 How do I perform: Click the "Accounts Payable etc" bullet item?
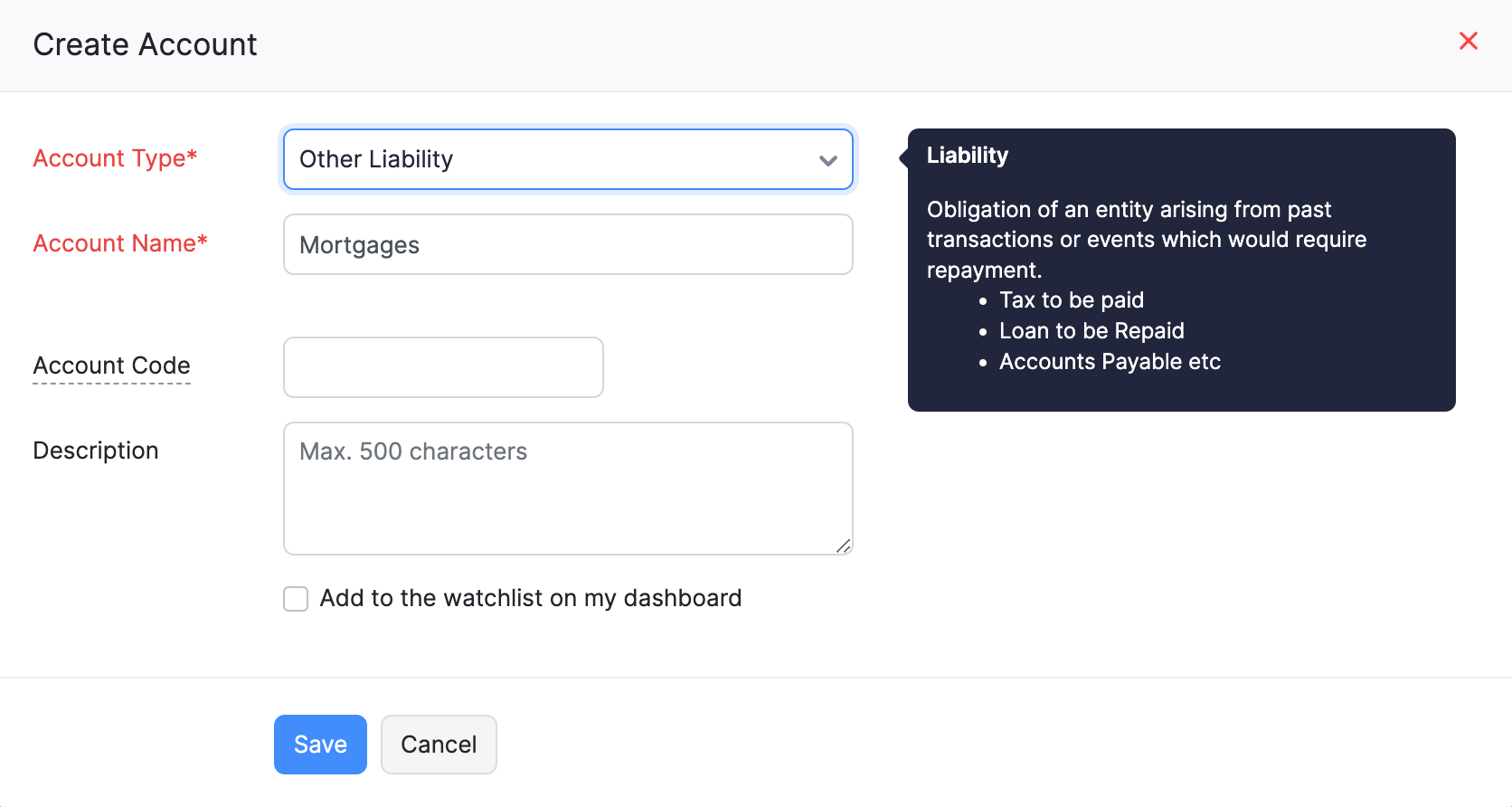tap(1110, 361)
